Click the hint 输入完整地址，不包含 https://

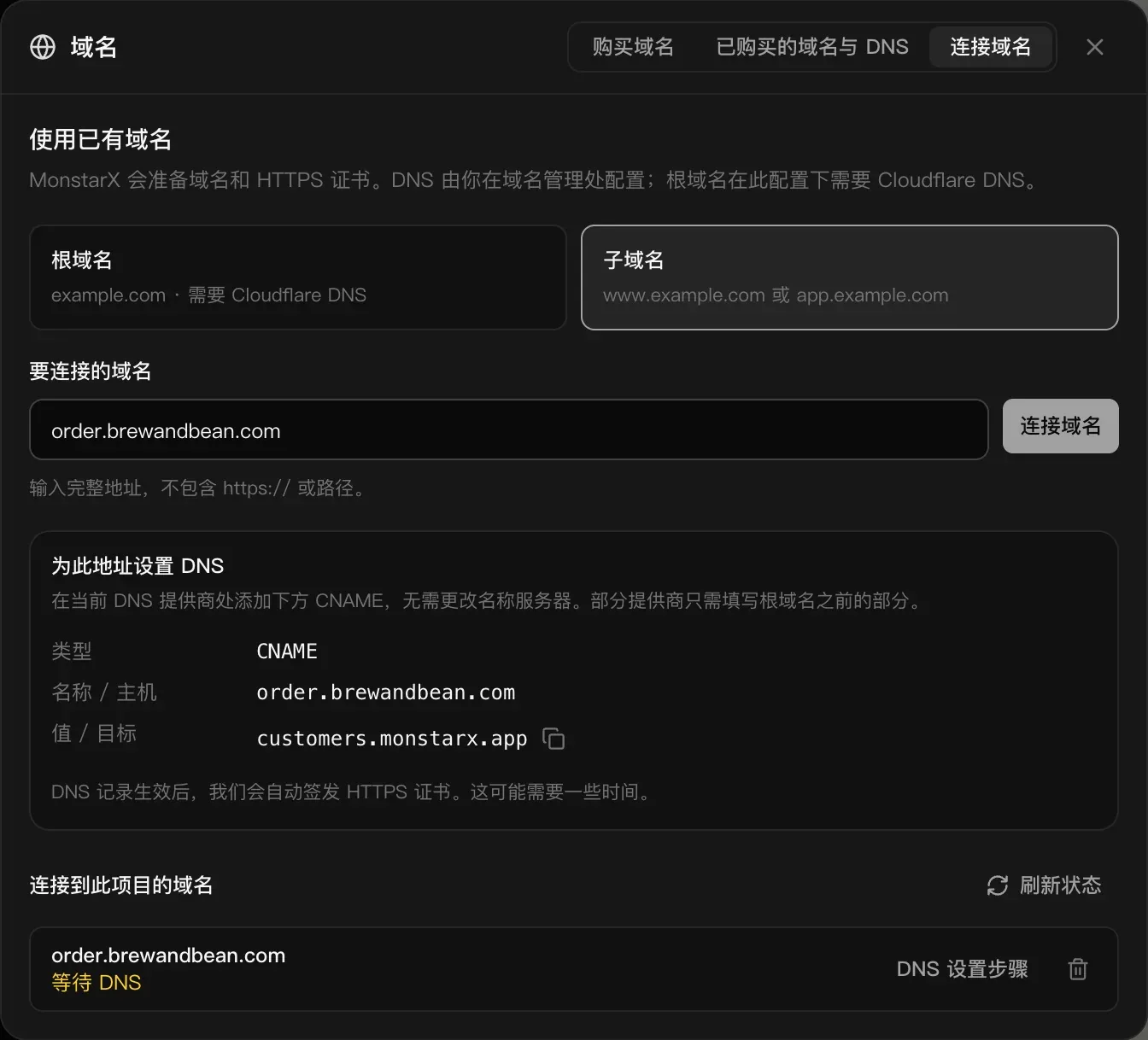[x=199, y=488]
